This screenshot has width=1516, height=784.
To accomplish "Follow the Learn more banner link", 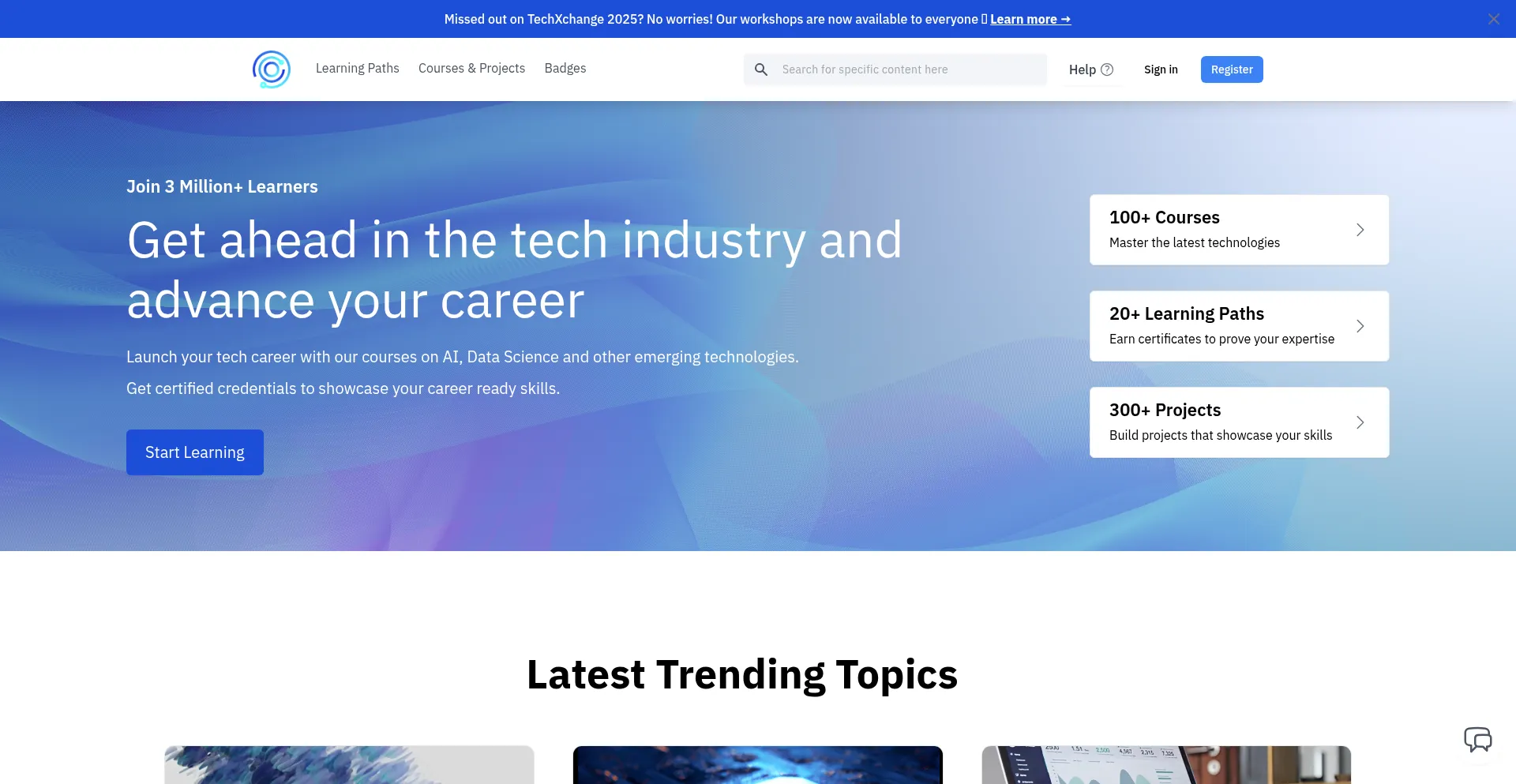I will coord(1030,19).
